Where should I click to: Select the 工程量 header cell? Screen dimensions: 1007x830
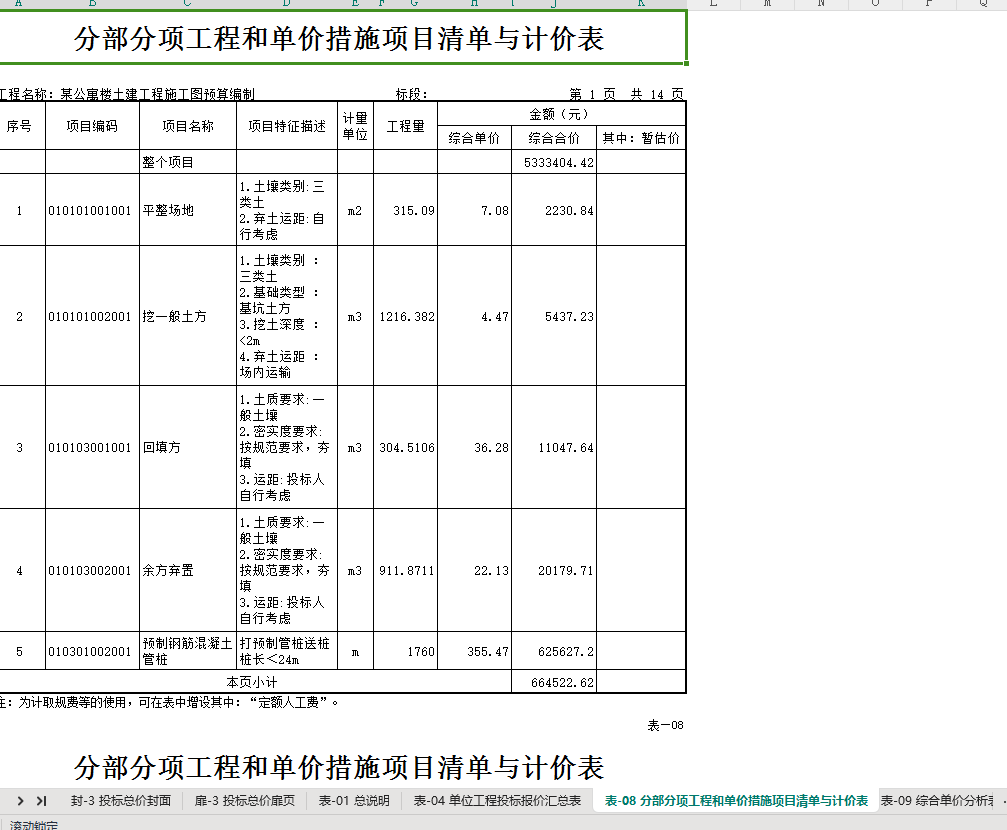(x=405, y=126)
